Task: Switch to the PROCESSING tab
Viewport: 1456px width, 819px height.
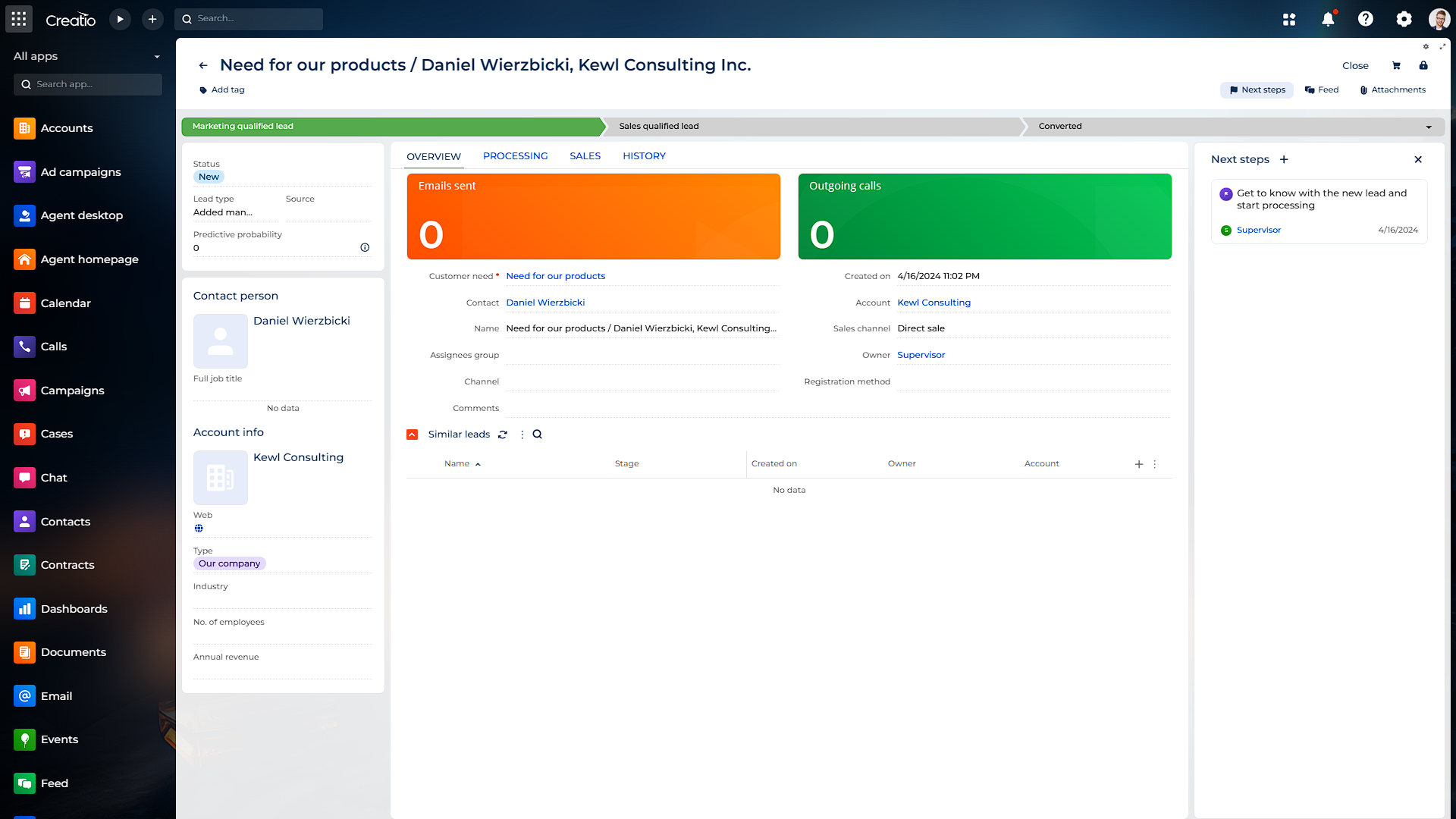Action: (x=515, y=156)
